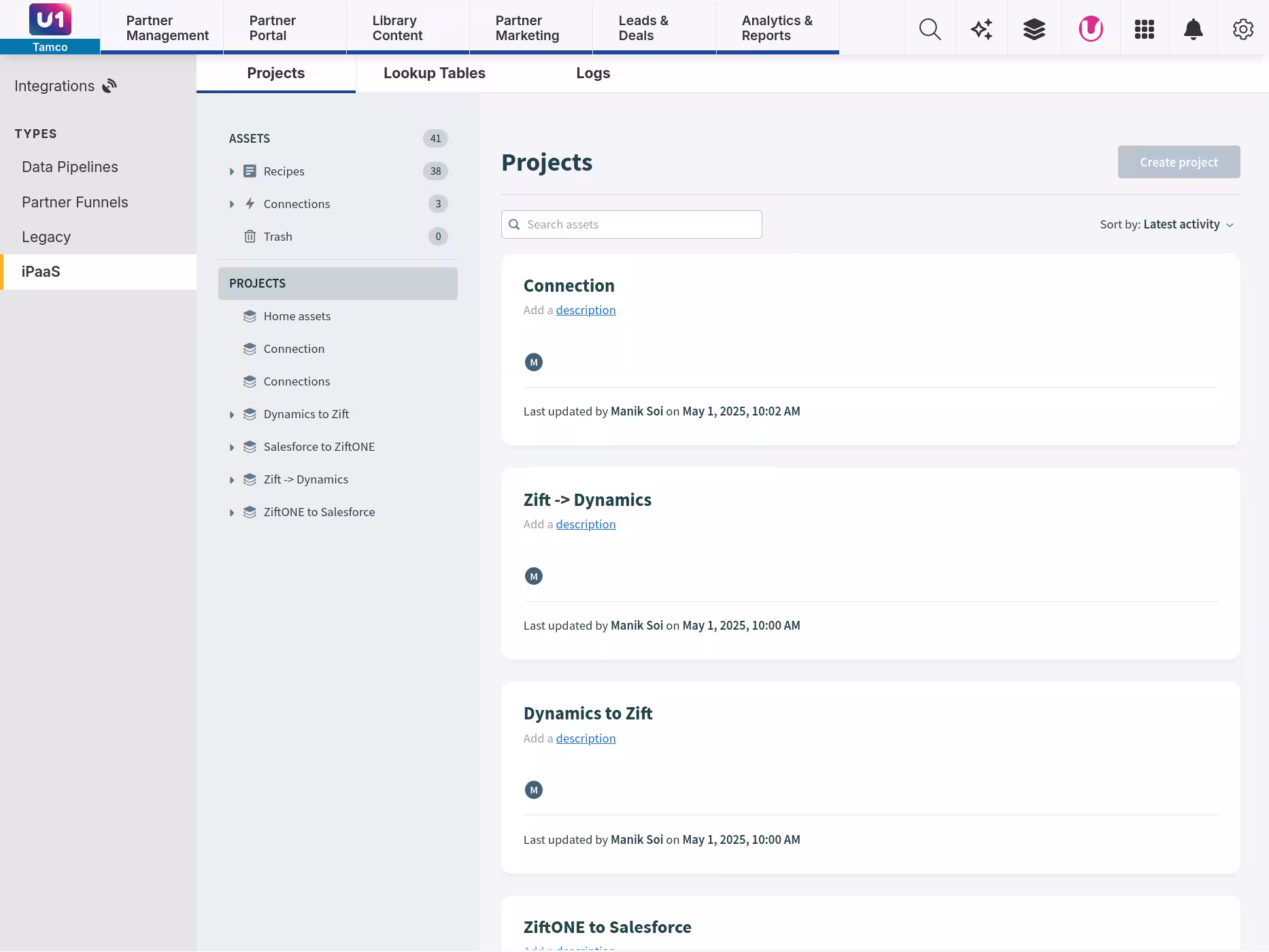Screen dimensions: 1269x952
Task: Open Partner Management menu
Action: (x=162, y=28)
